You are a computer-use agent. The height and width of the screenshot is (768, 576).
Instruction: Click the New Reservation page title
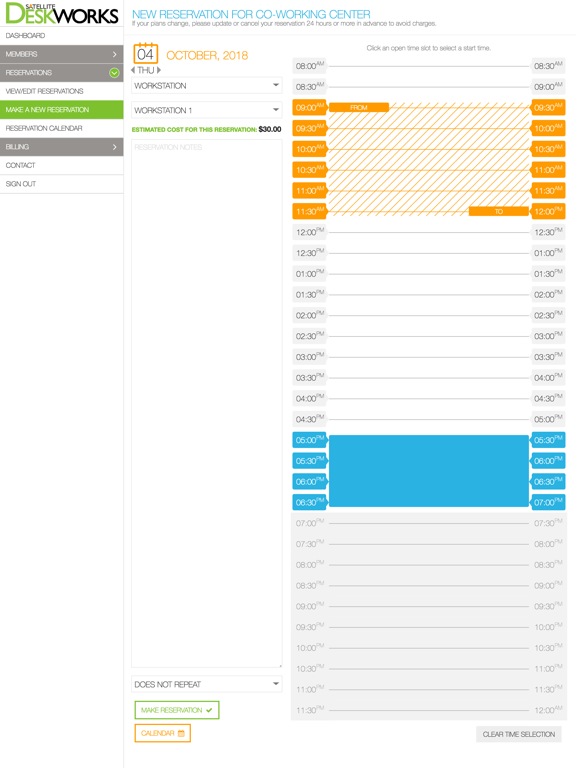[x=251, y=14]
